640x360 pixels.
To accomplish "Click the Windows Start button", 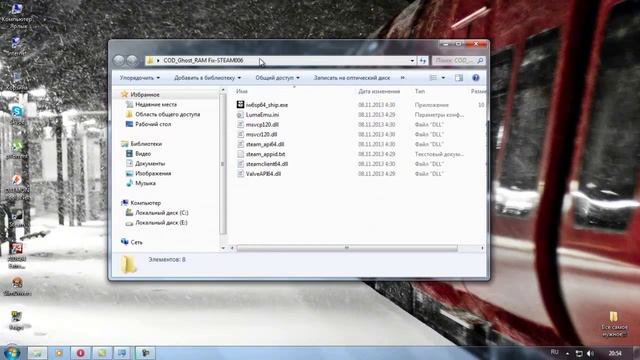I will point(11,353).
